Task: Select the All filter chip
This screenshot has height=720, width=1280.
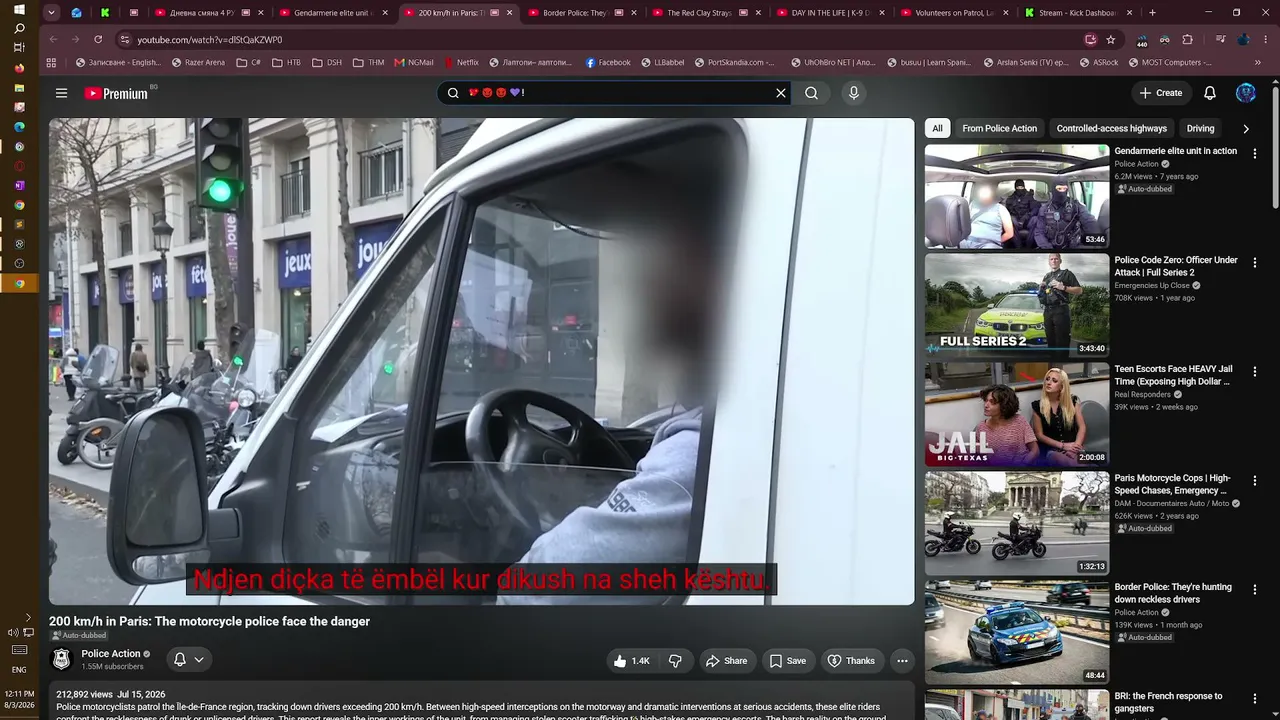Action: pos(937,128)
